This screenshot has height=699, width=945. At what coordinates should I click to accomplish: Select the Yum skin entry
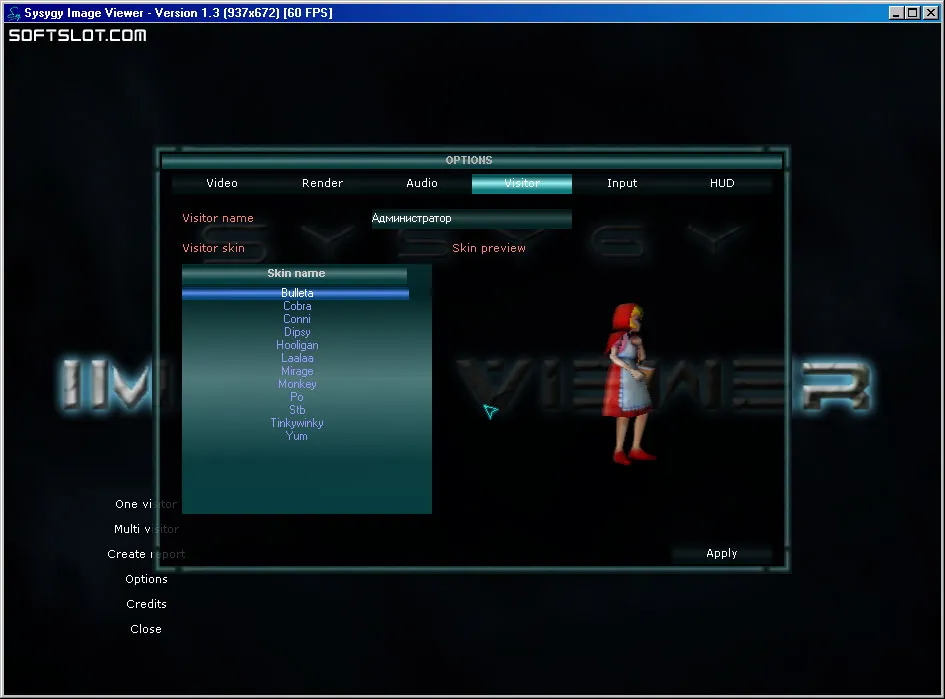pos(297,436)
